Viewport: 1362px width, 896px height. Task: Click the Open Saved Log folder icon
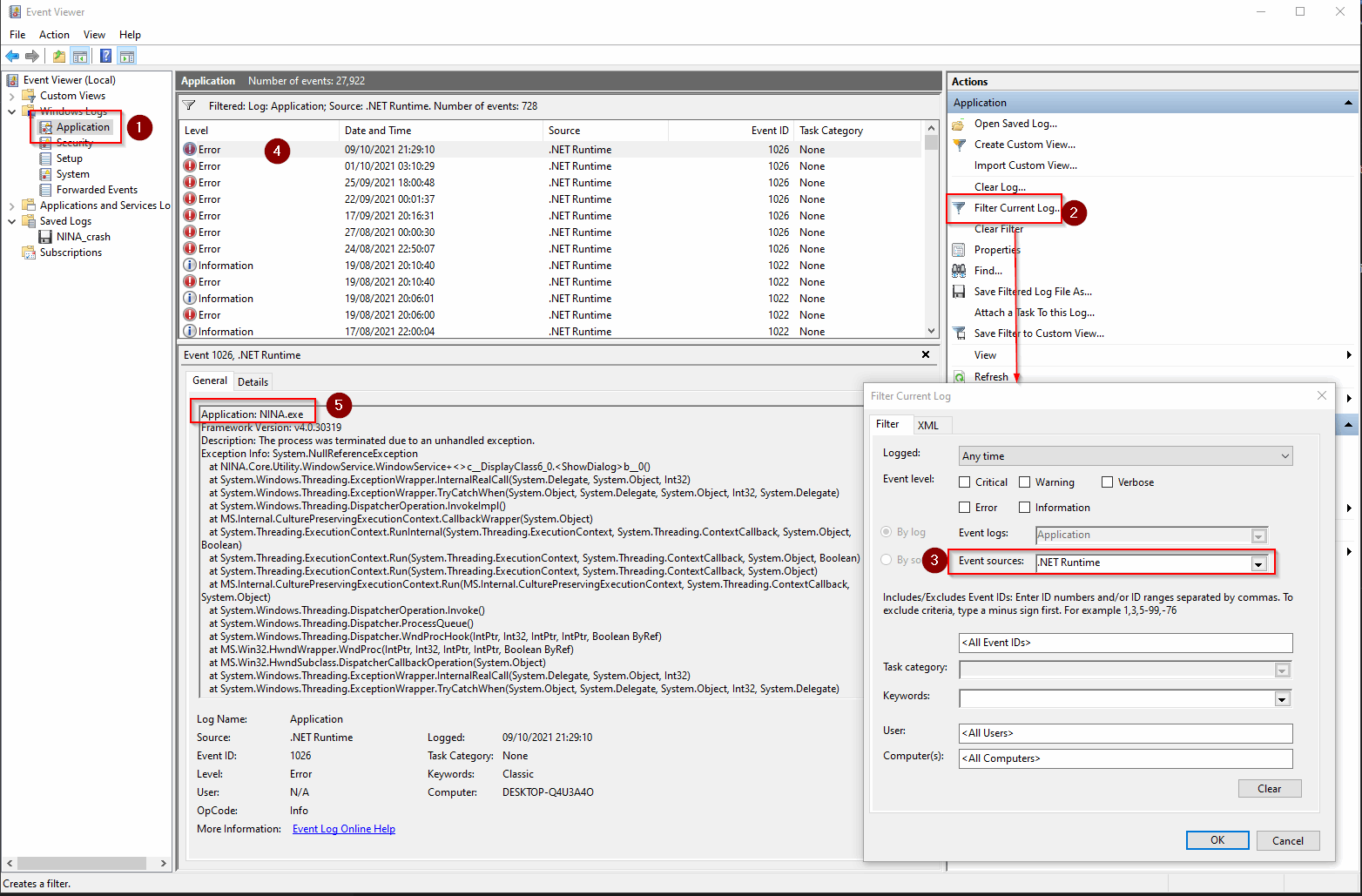click(x=959, y=124)
